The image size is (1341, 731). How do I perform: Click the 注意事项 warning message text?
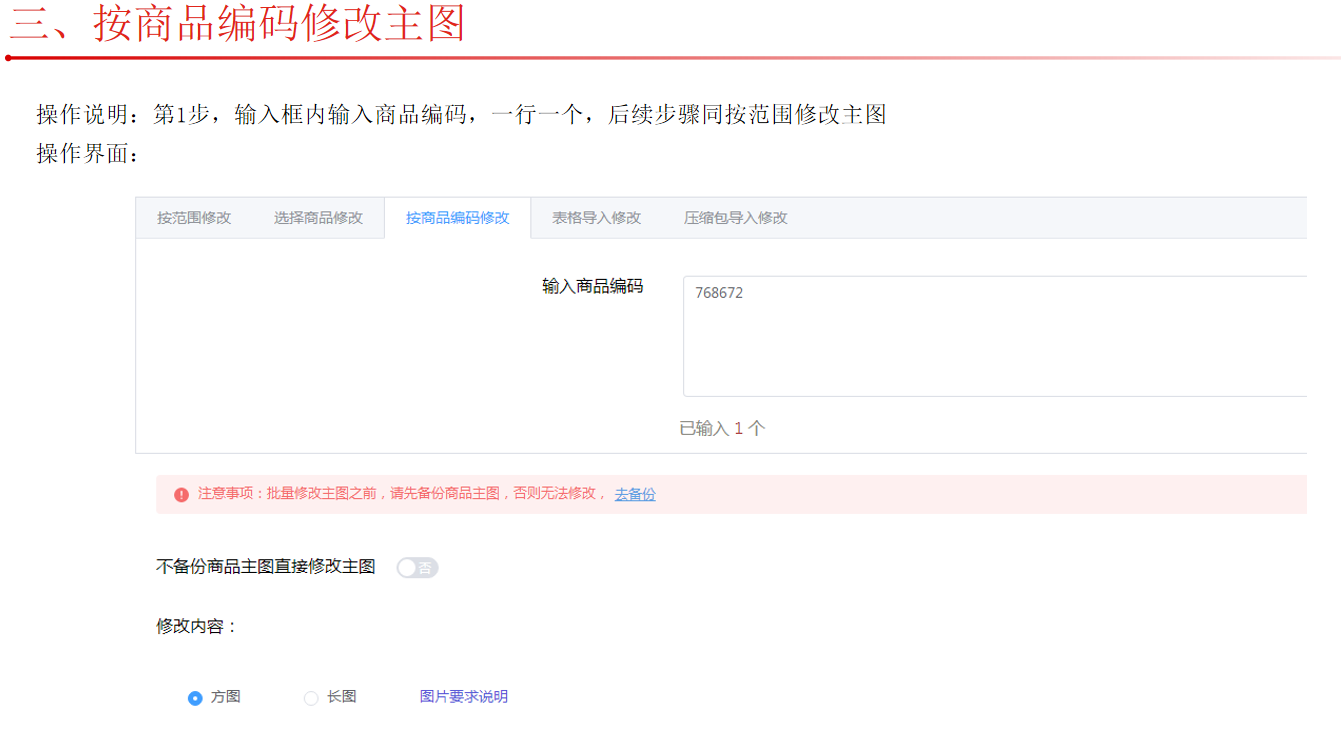tap(402, 494)
